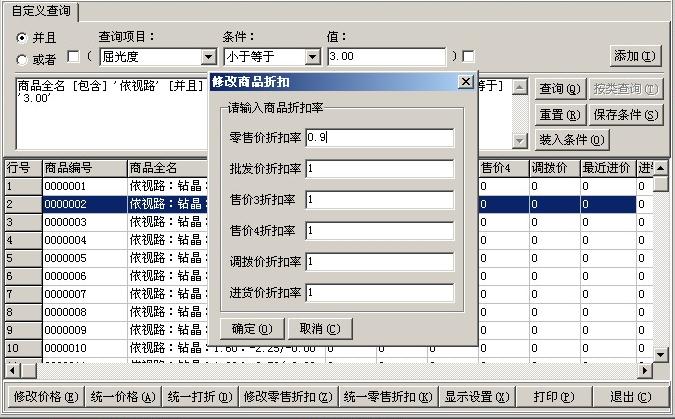Click the 装入条件 button

(x=571, y=139)
